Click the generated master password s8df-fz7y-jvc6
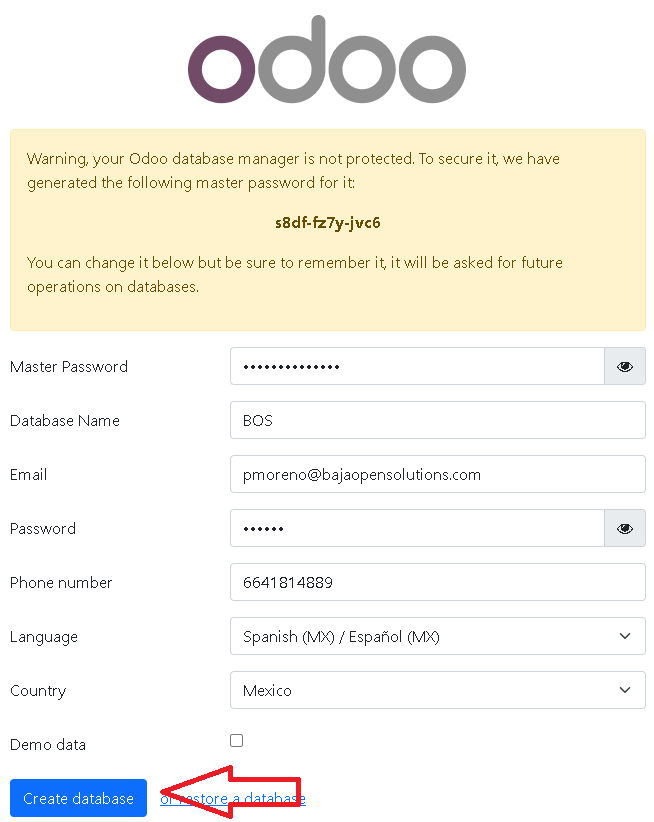 click(328, 223)
